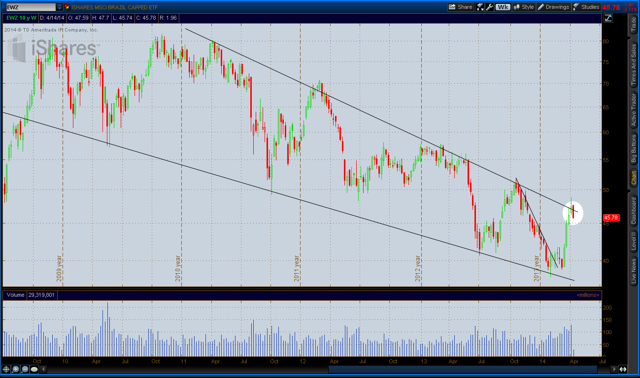Image resolution: width=640 pixels, height=378 pixels.
Task: Open the Studies button
Action: pos(586,7)
